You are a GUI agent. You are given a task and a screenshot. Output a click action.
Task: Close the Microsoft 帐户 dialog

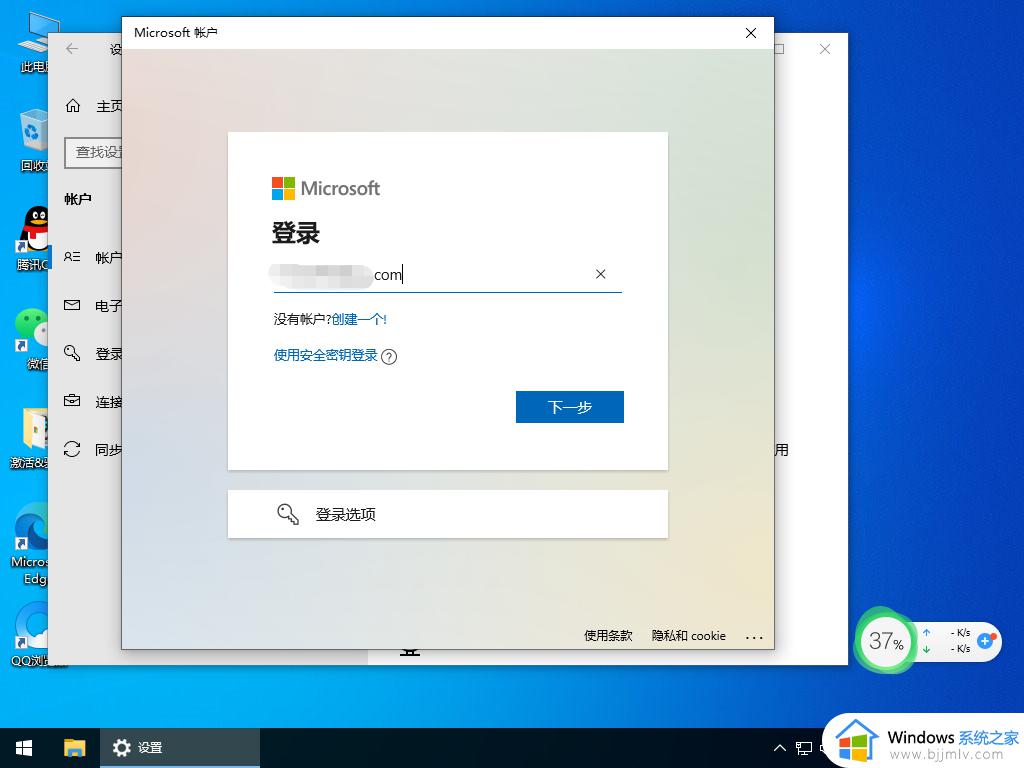751,33
